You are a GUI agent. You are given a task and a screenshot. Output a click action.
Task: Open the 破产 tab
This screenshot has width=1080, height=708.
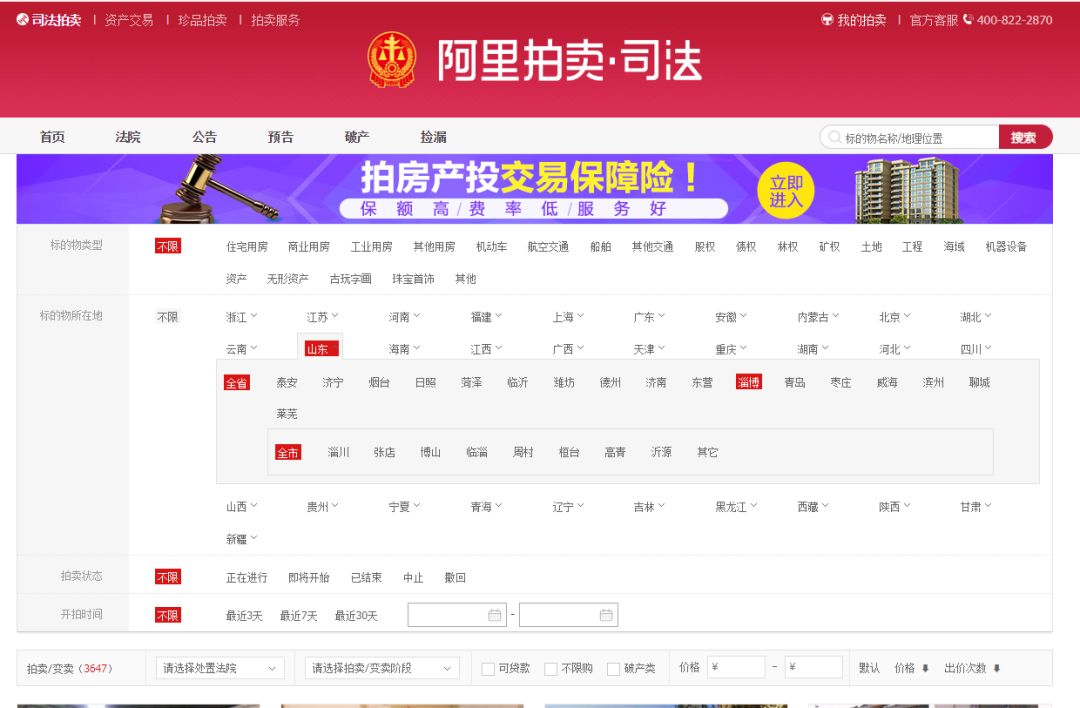click(357, 137)
